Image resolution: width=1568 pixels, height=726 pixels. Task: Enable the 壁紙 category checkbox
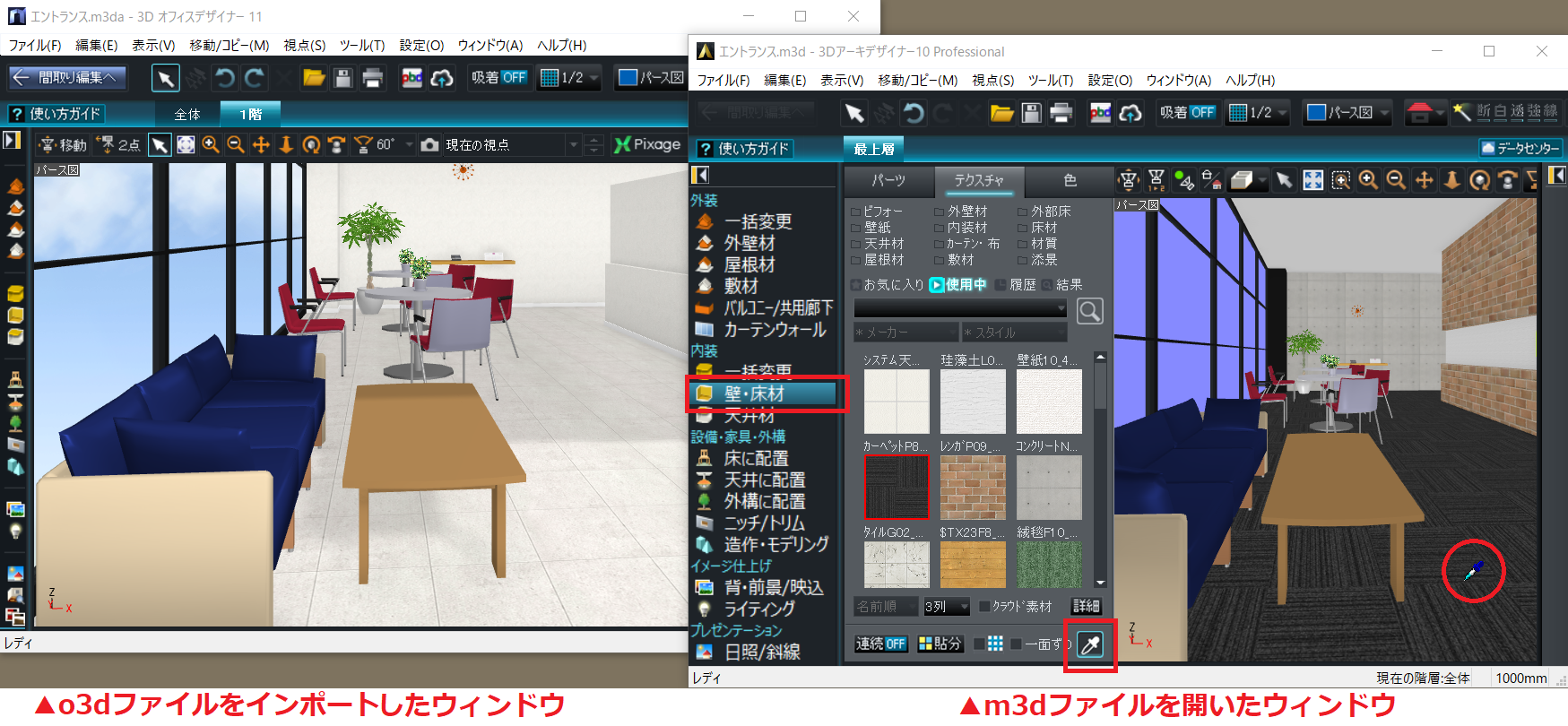(x=856, y=228)
